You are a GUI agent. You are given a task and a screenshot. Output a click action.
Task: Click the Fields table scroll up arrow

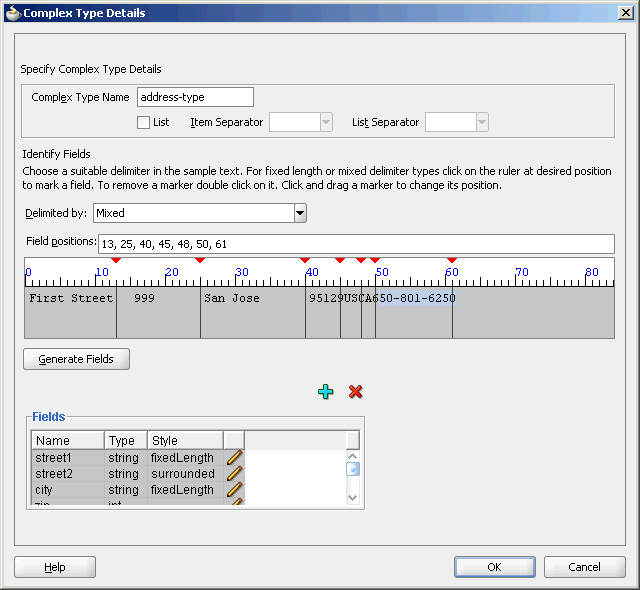click(353, 456)
